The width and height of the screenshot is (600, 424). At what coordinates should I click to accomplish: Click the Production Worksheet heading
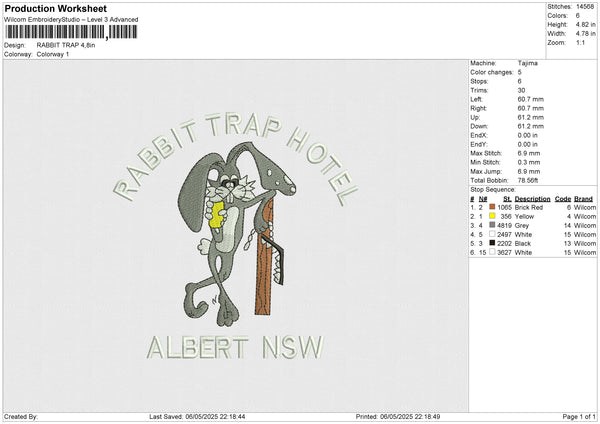[x=48, y=8]
